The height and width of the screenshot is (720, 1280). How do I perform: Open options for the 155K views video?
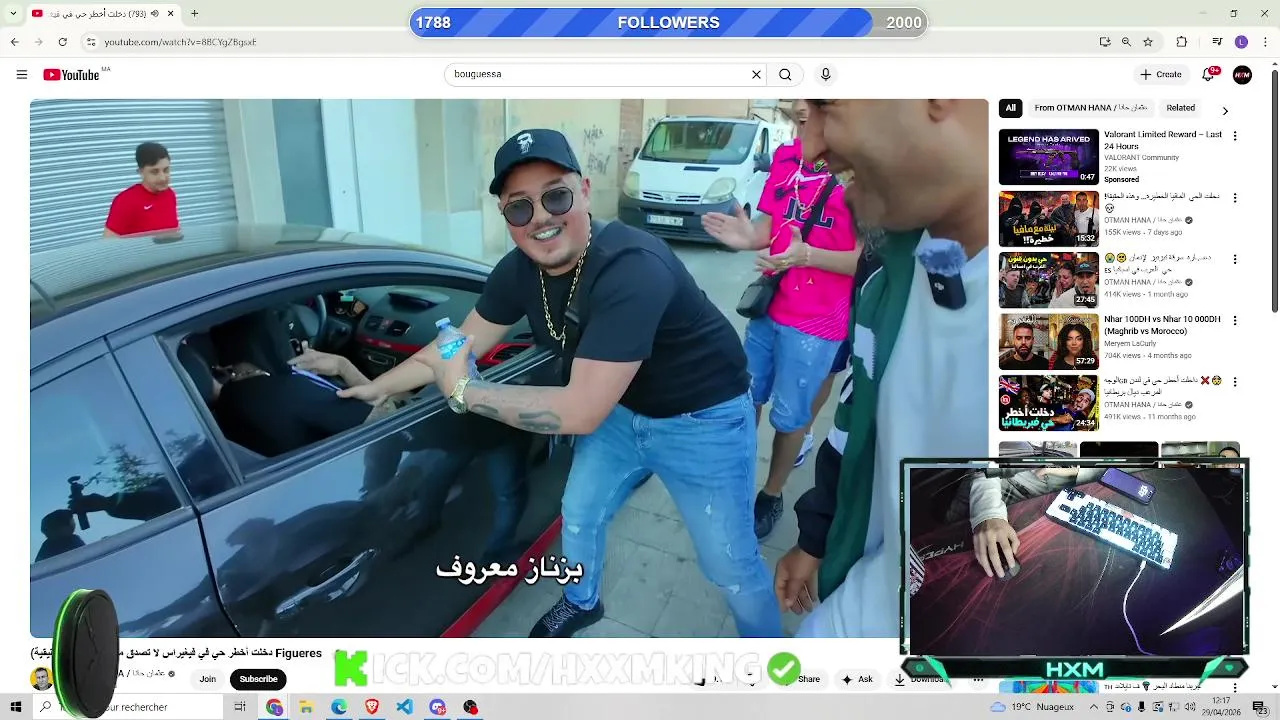[1235, 198]
